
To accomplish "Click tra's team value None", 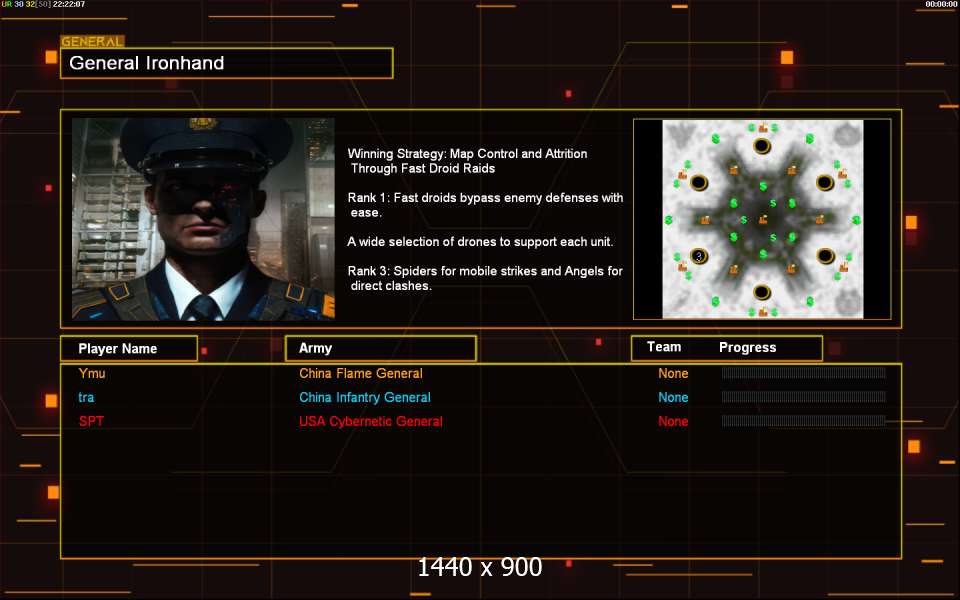I will click(673, 397).
